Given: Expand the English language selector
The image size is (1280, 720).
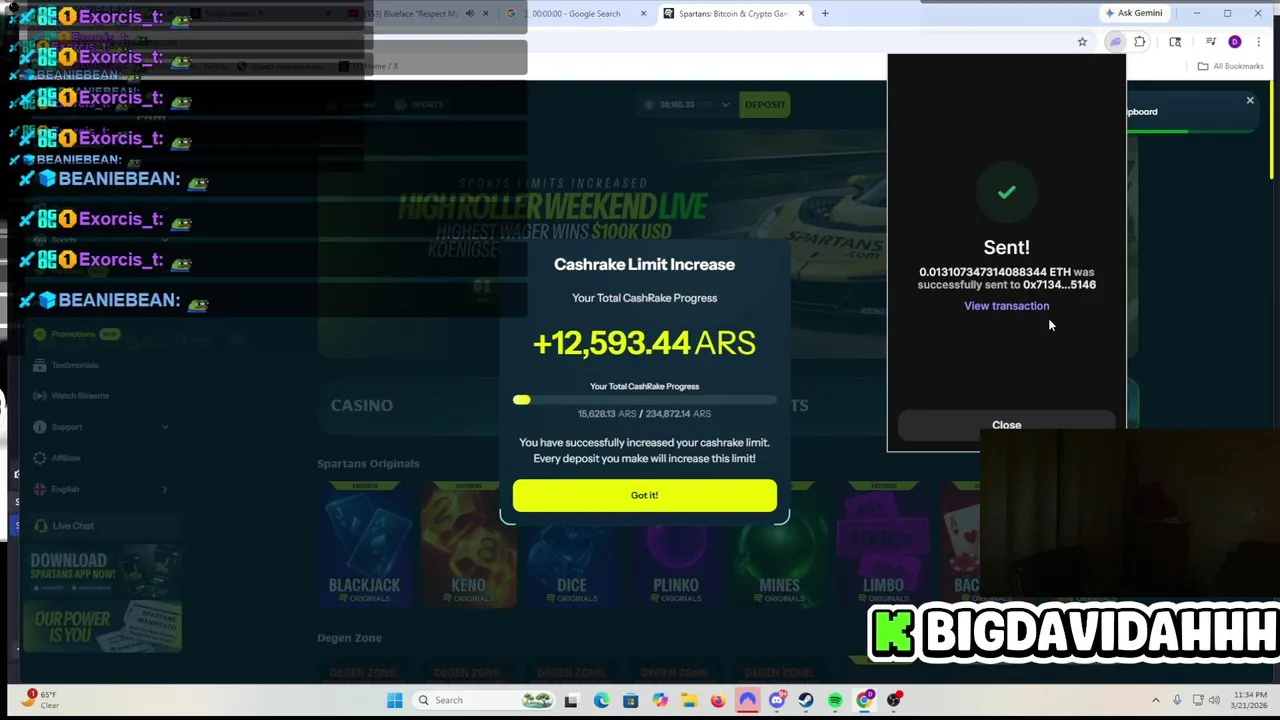Looking at the screenshot, I should 100,489.
